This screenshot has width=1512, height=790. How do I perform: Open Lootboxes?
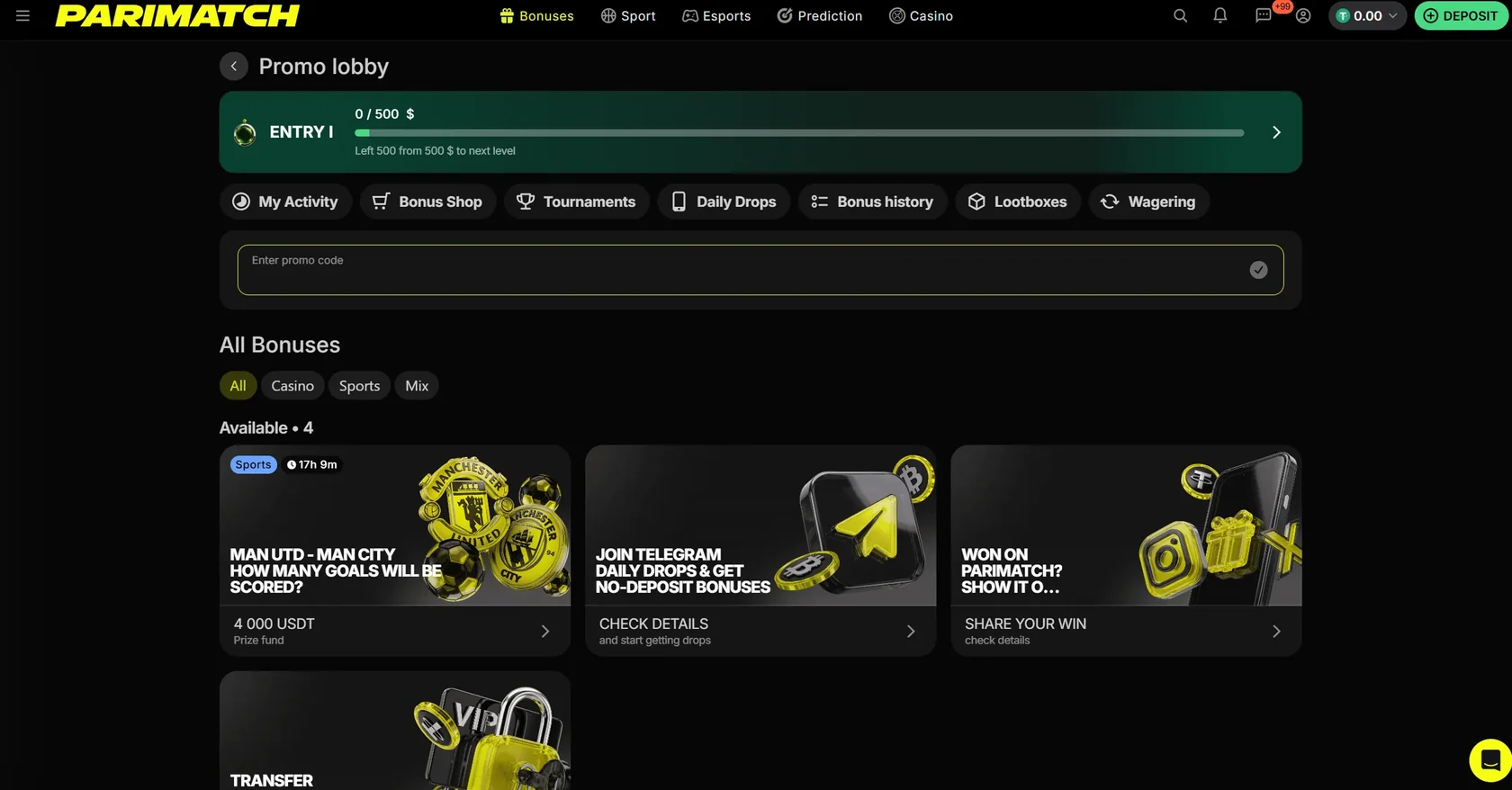coord(1018,202)
